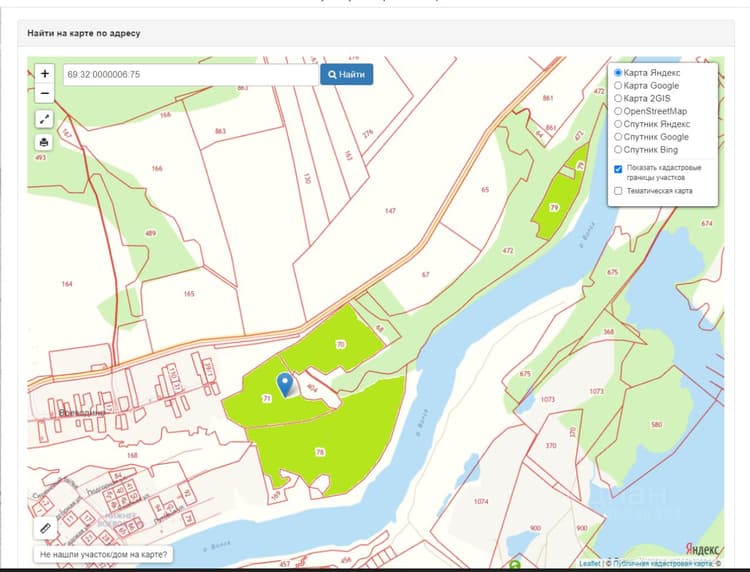Screen dimensions: 750x572
Task: Click parcel number 165 on map
Action: pyautogui.click(x=189, y=294)
